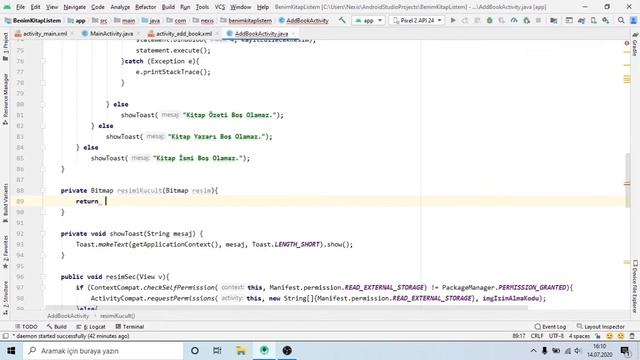Open the Favorites side panel
This screenshot has width=640, height=360.
tap(5, 252)
